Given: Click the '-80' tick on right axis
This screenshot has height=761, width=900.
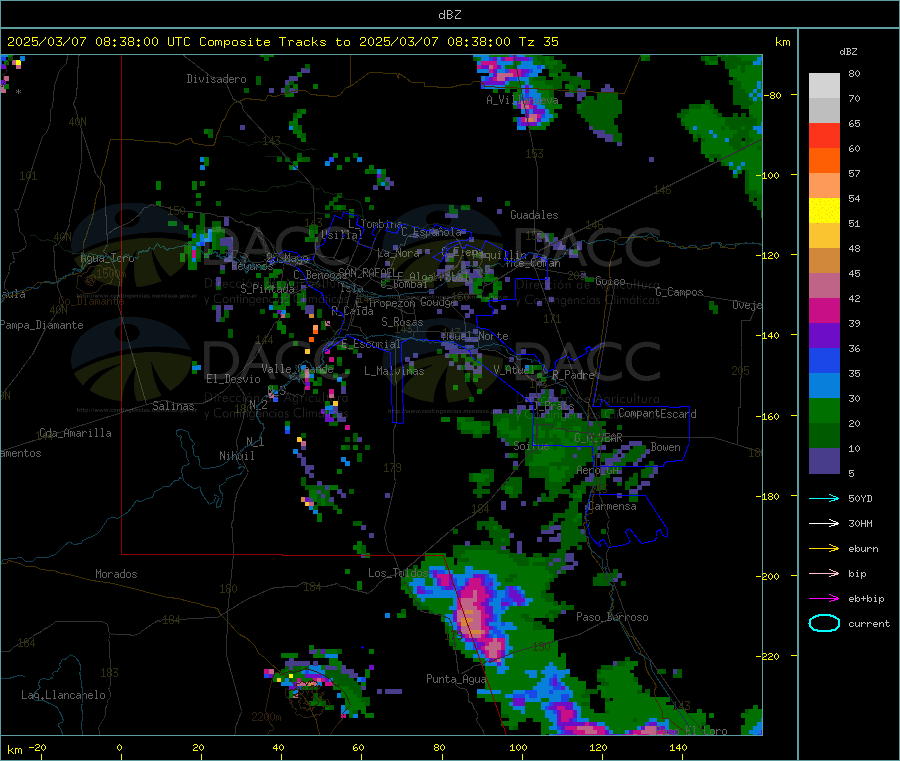Looking at the screenshot, I should coord(775,95).
